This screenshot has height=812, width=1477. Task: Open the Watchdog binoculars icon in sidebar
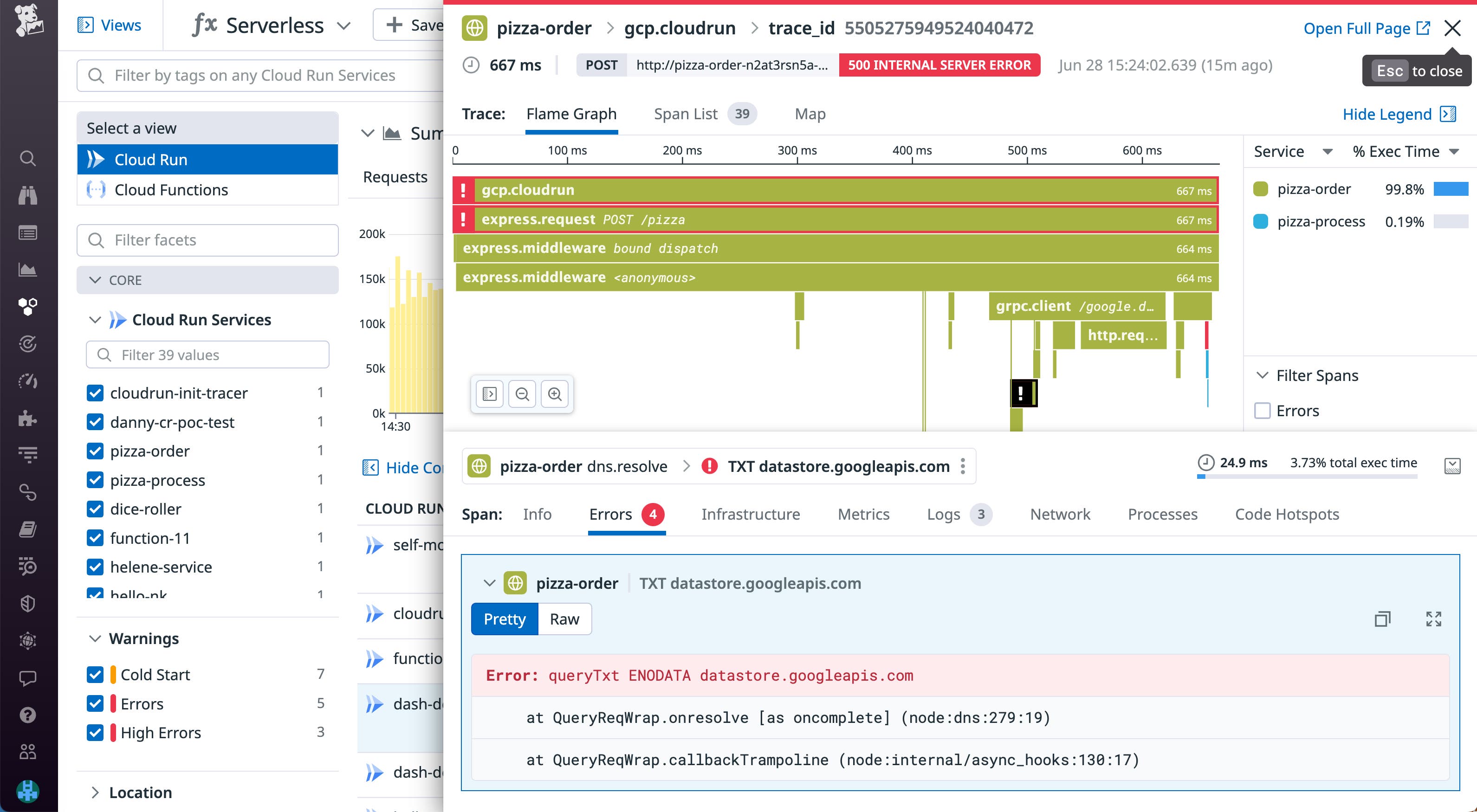tap(28, 196)
